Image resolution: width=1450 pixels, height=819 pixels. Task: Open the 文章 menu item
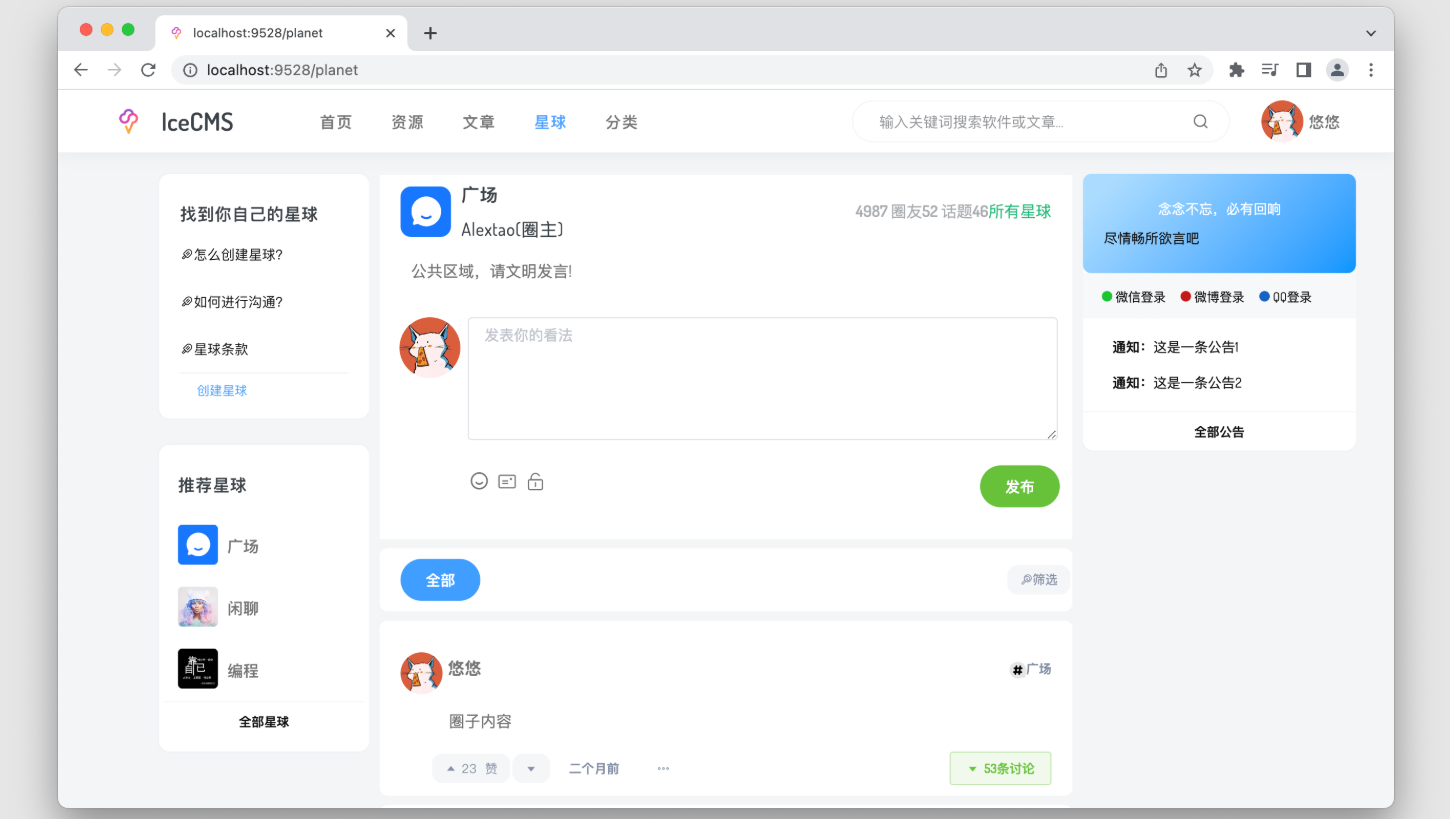[x=478, y=121]
